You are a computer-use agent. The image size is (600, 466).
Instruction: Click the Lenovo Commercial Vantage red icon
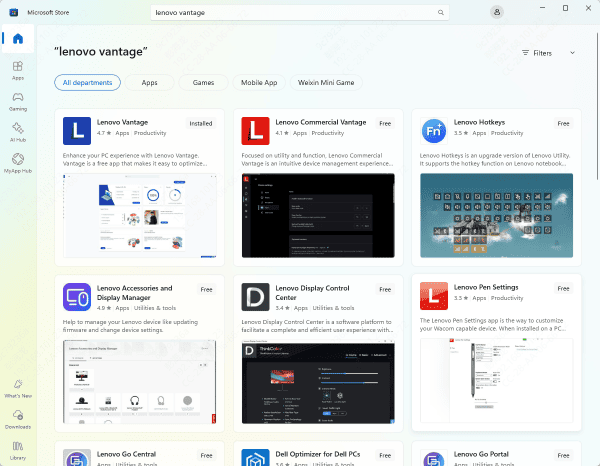pos(255,131)
